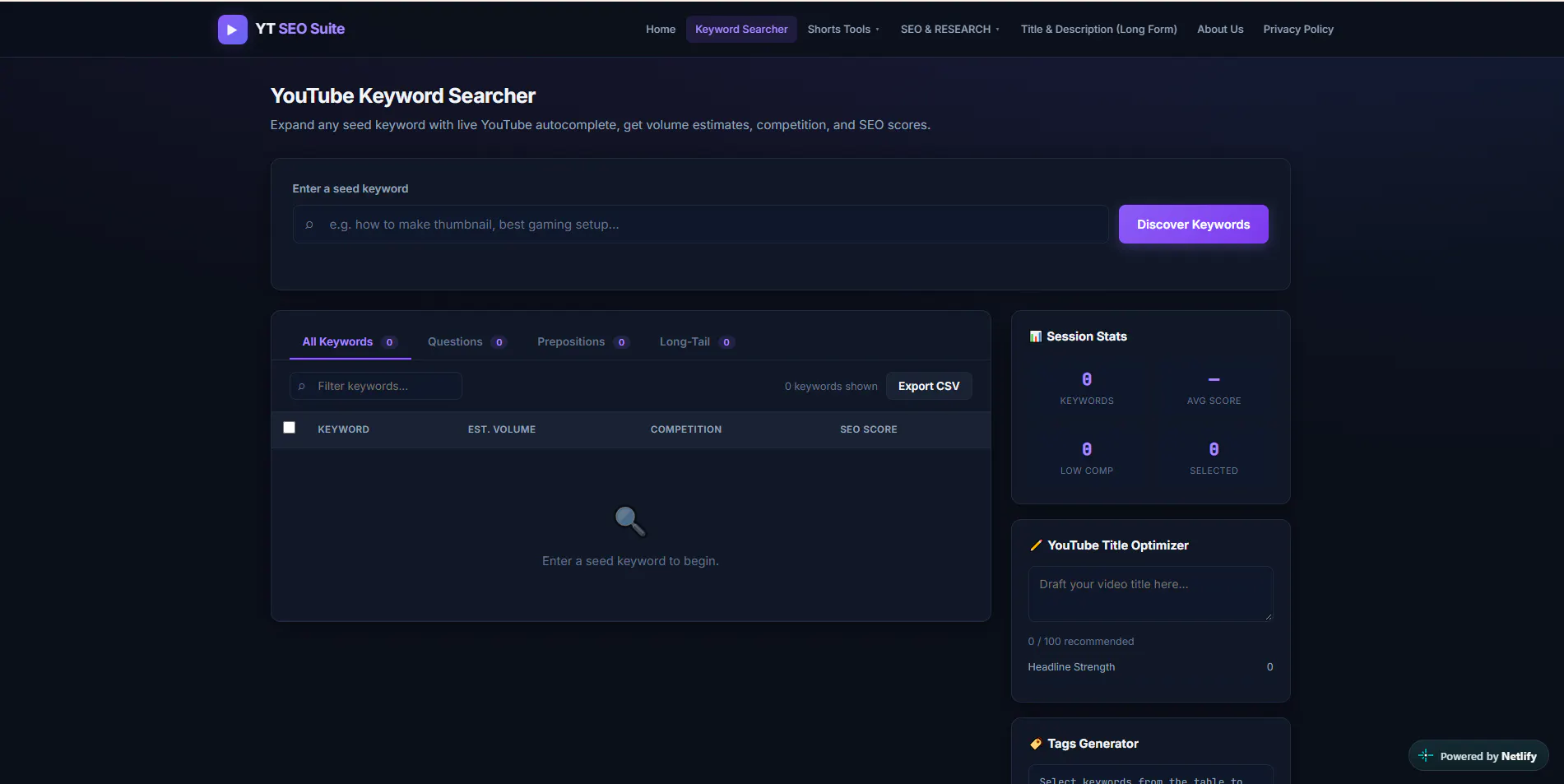The width and height of the screenshot is (1564, 784).
Task: Expand the Shorts Tools dropdown menu
Action: [843, 29]
